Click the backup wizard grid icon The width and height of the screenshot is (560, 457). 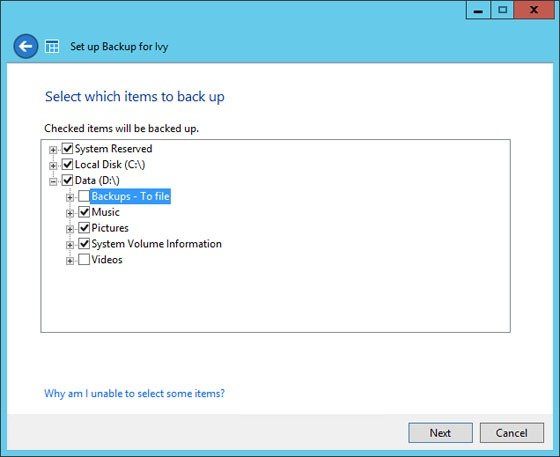pyautogui.click(x=52, y=47)
